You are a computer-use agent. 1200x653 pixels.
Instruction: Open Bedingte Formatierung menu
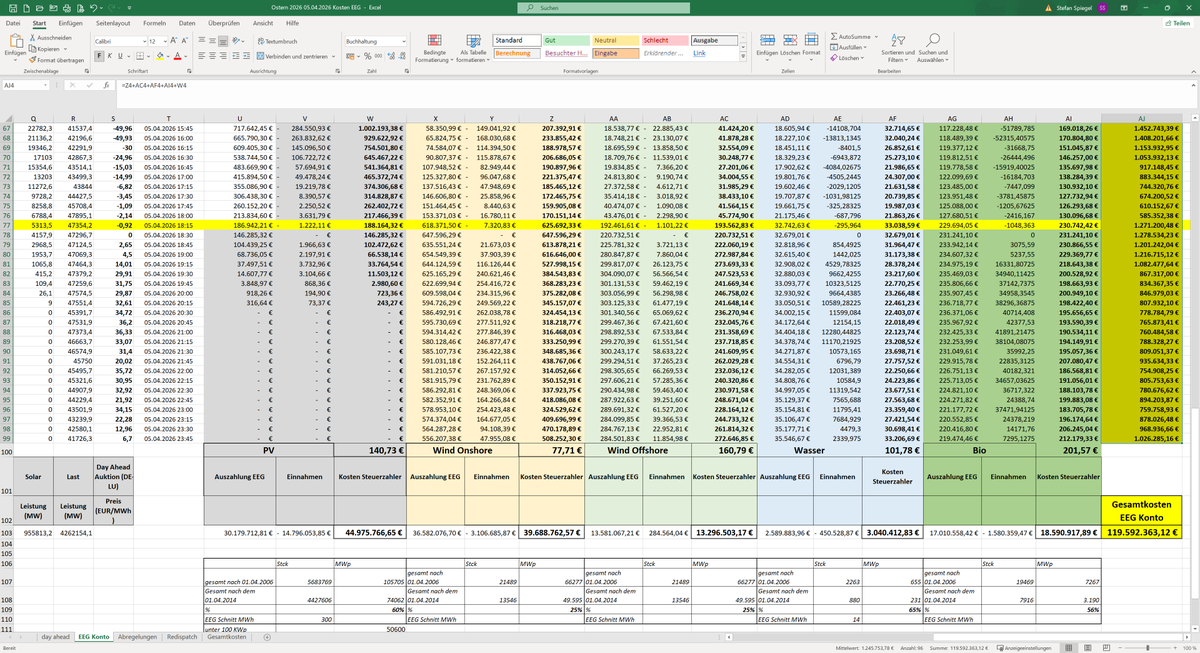click(434, 47)
